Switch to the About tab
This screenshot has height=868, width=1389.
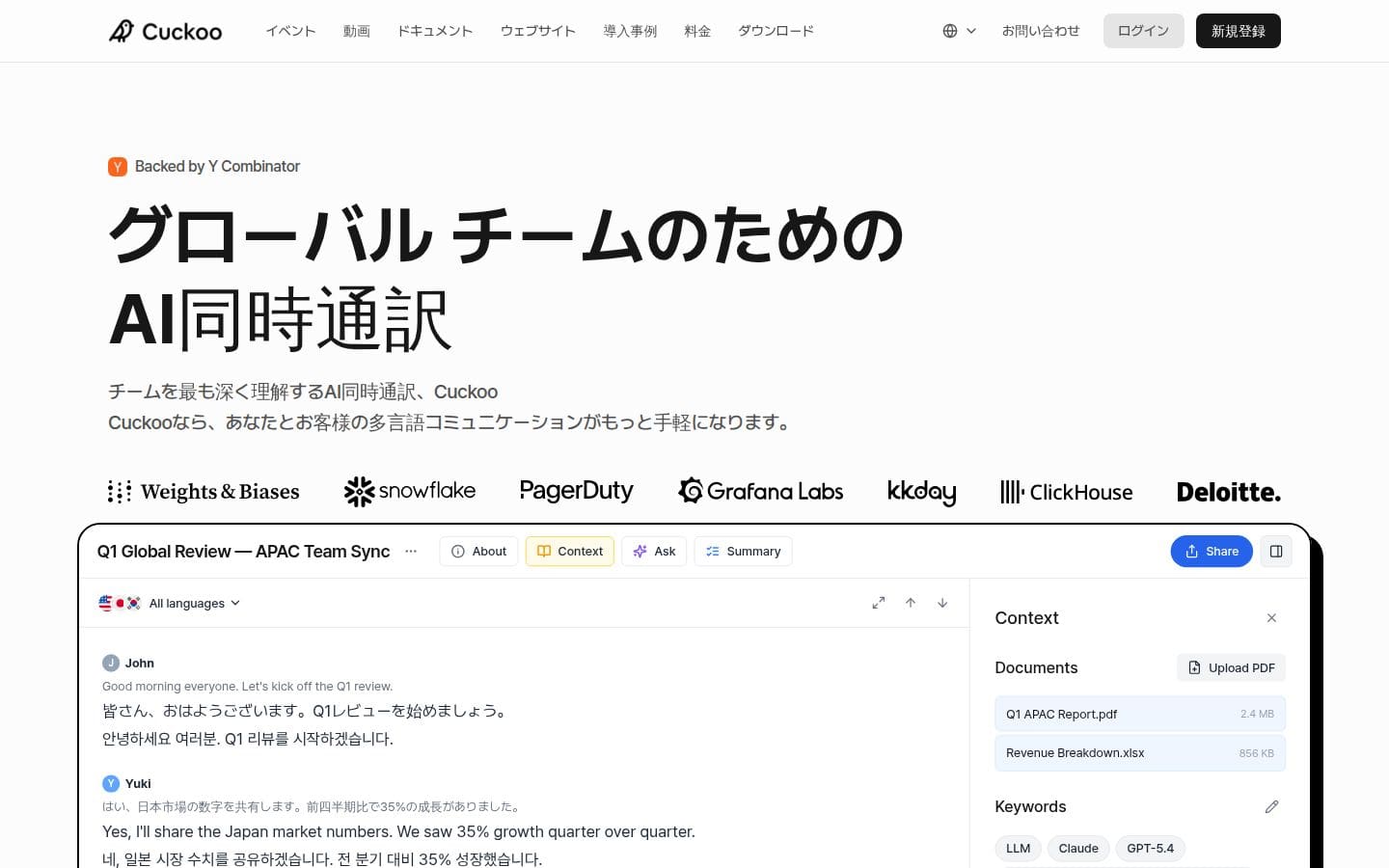[478, 552]
